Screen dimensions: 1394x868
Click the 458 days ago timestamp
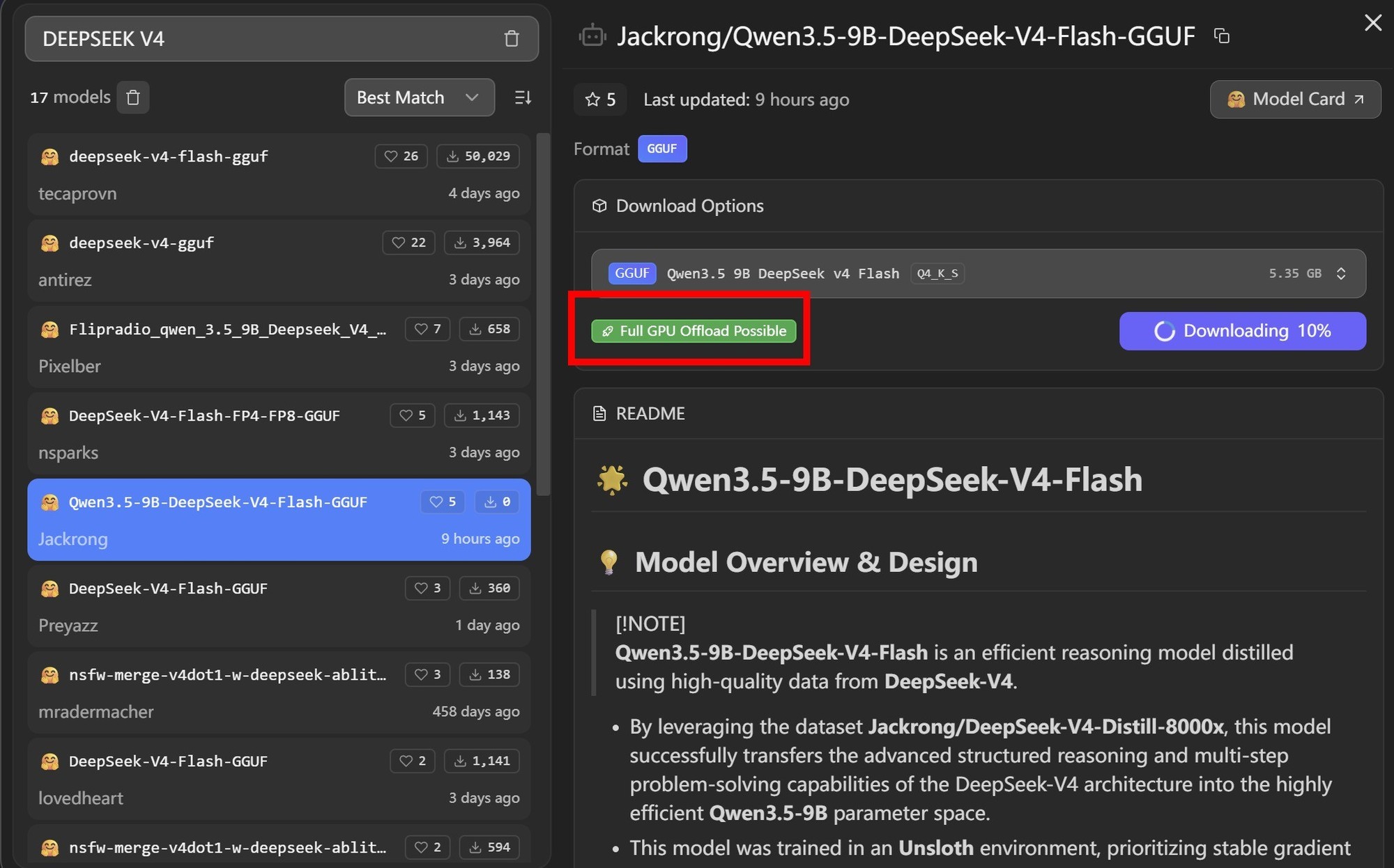pyautogui.click(x=476, y=711)
